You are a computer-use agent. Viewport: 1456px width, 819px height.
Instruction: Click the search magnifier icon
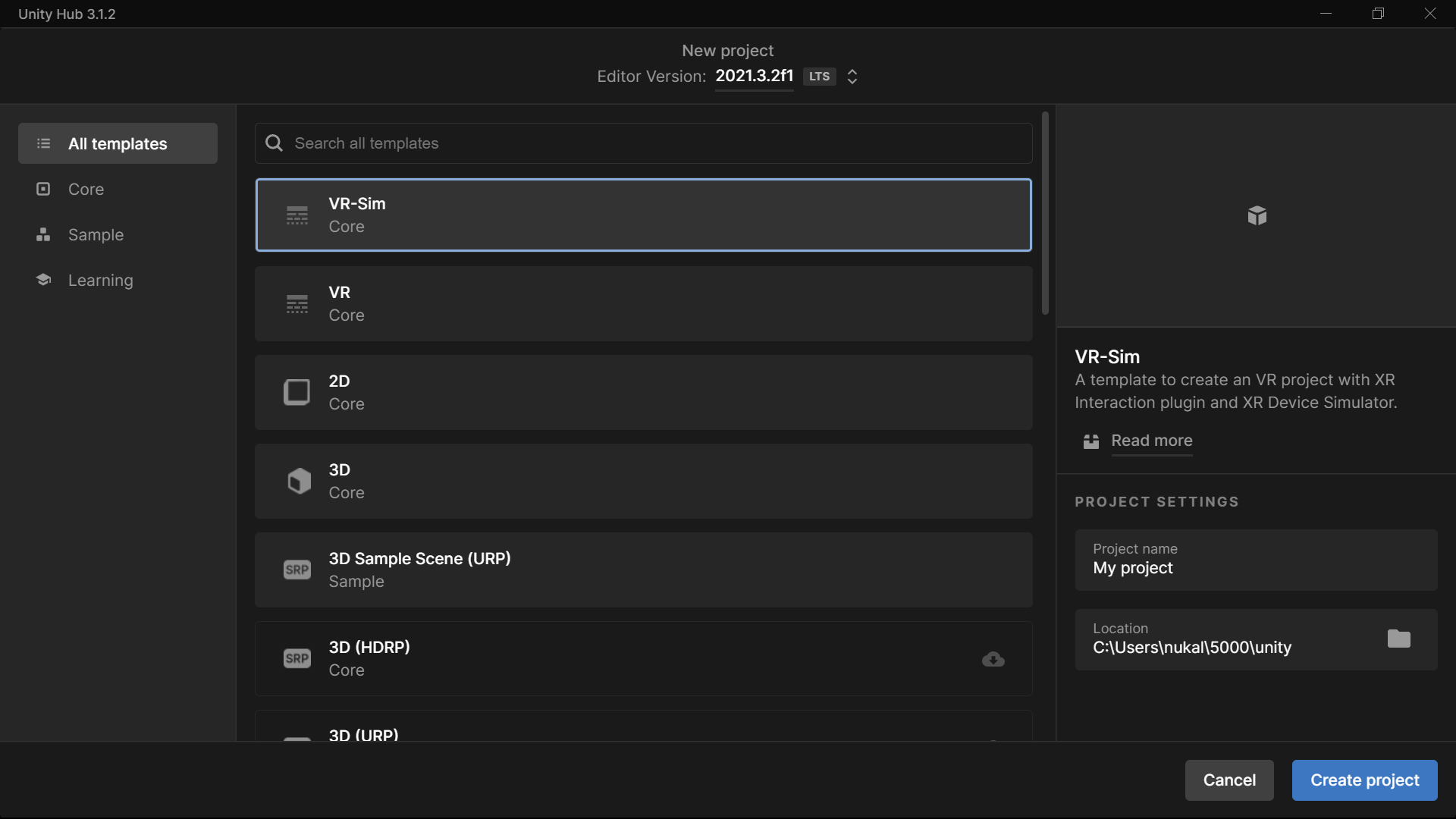274,143
